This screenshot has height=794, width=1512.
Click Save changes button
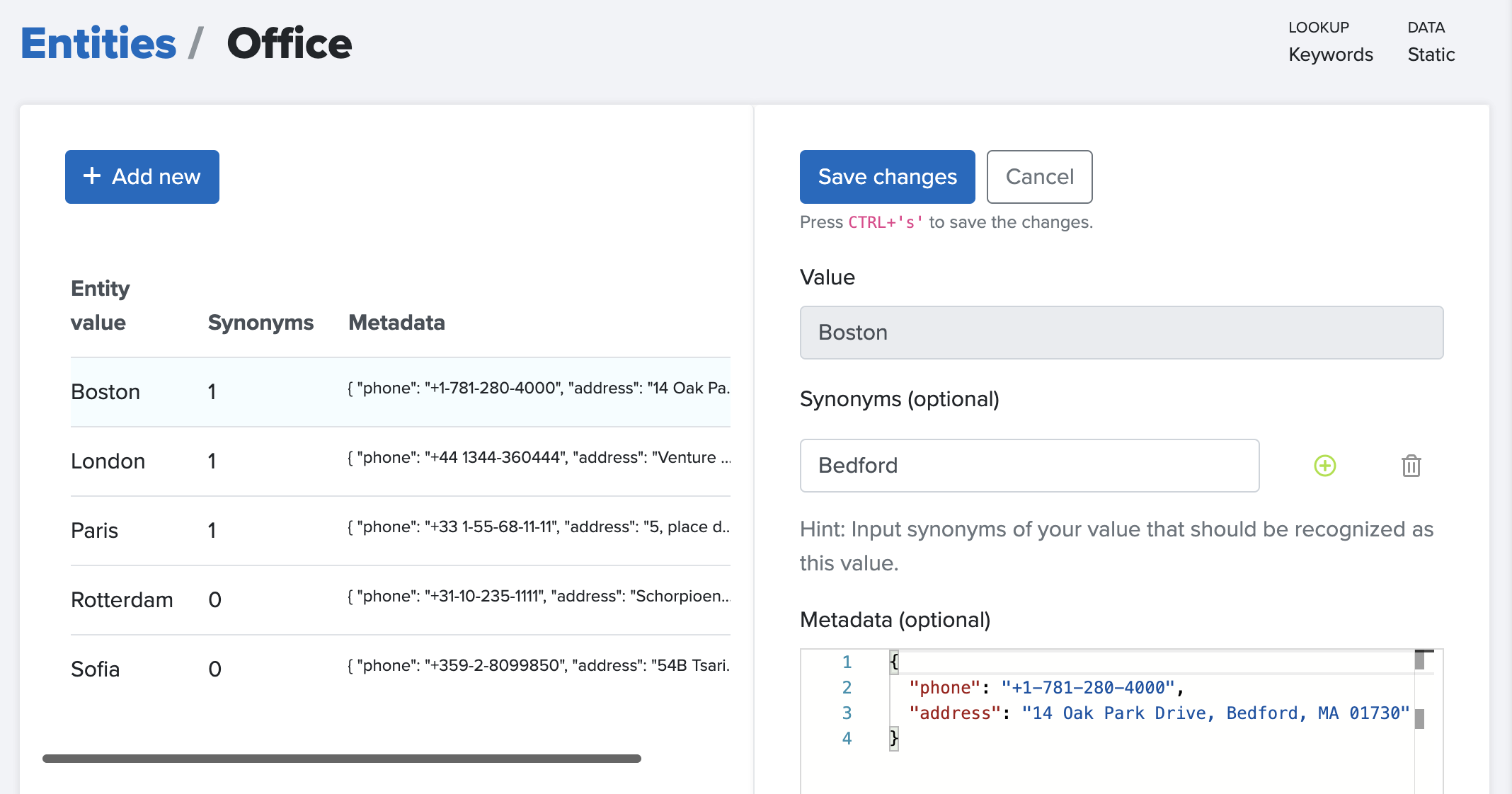click(887, 177)
